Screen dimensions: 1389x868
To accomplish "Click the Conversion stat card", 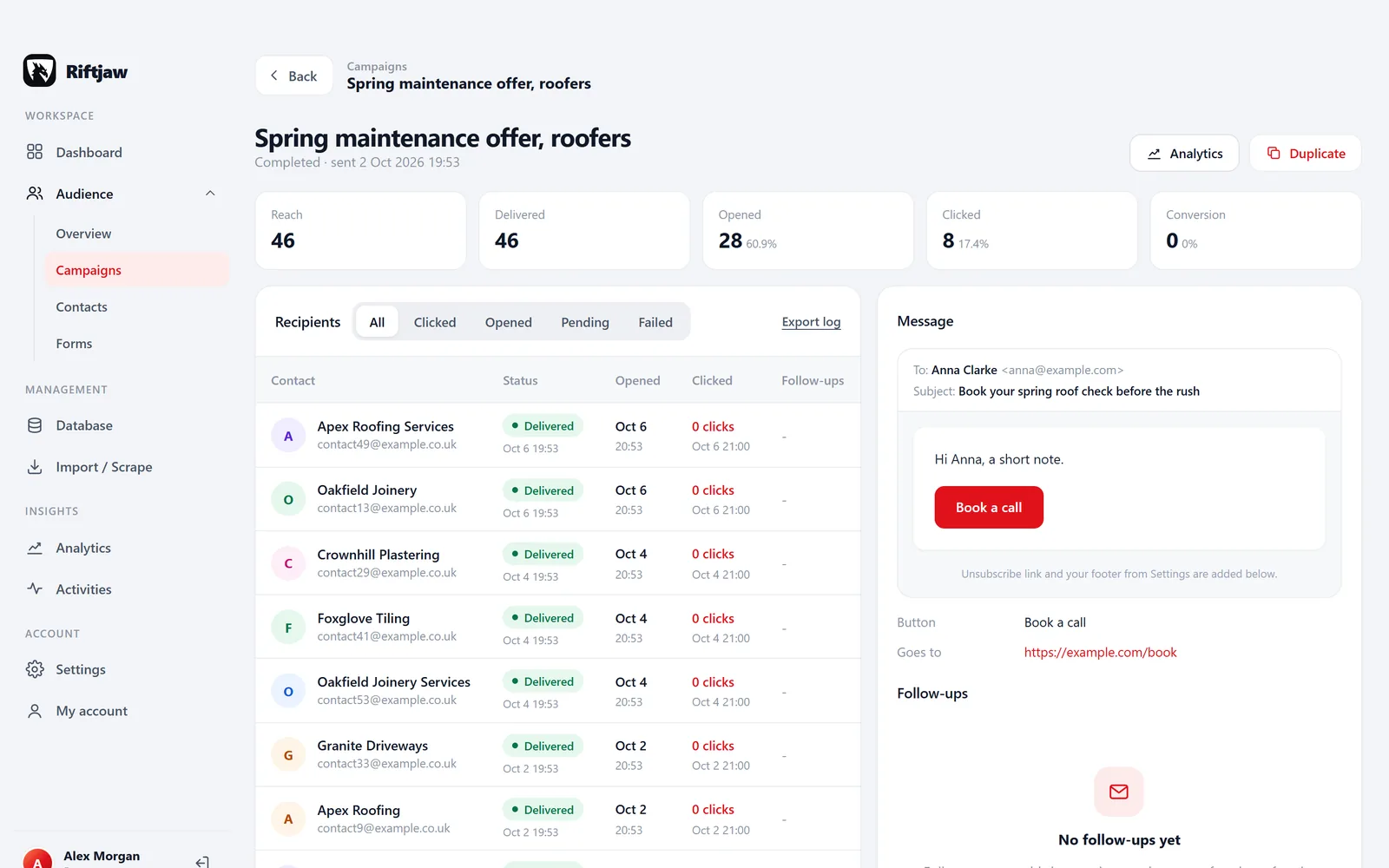I will pyautogui.click(x=1255, y=230).
